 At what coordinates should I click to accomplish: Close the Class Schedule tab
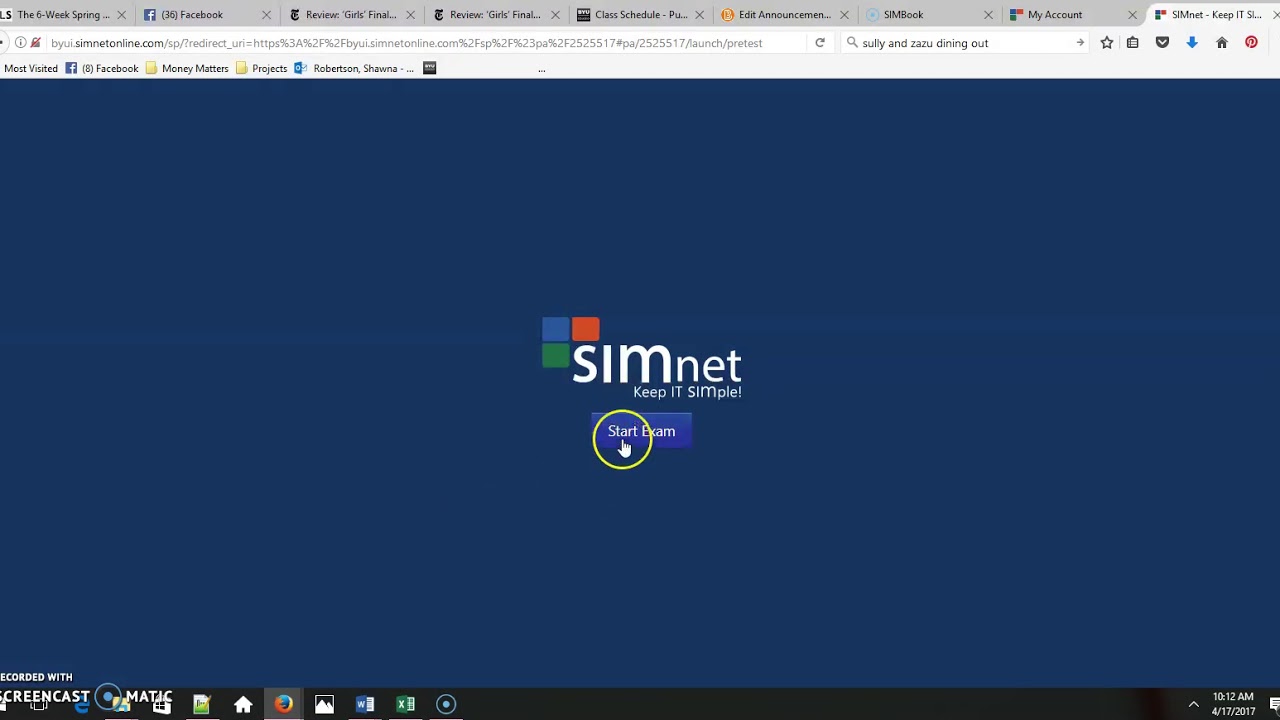click(698, 15)
